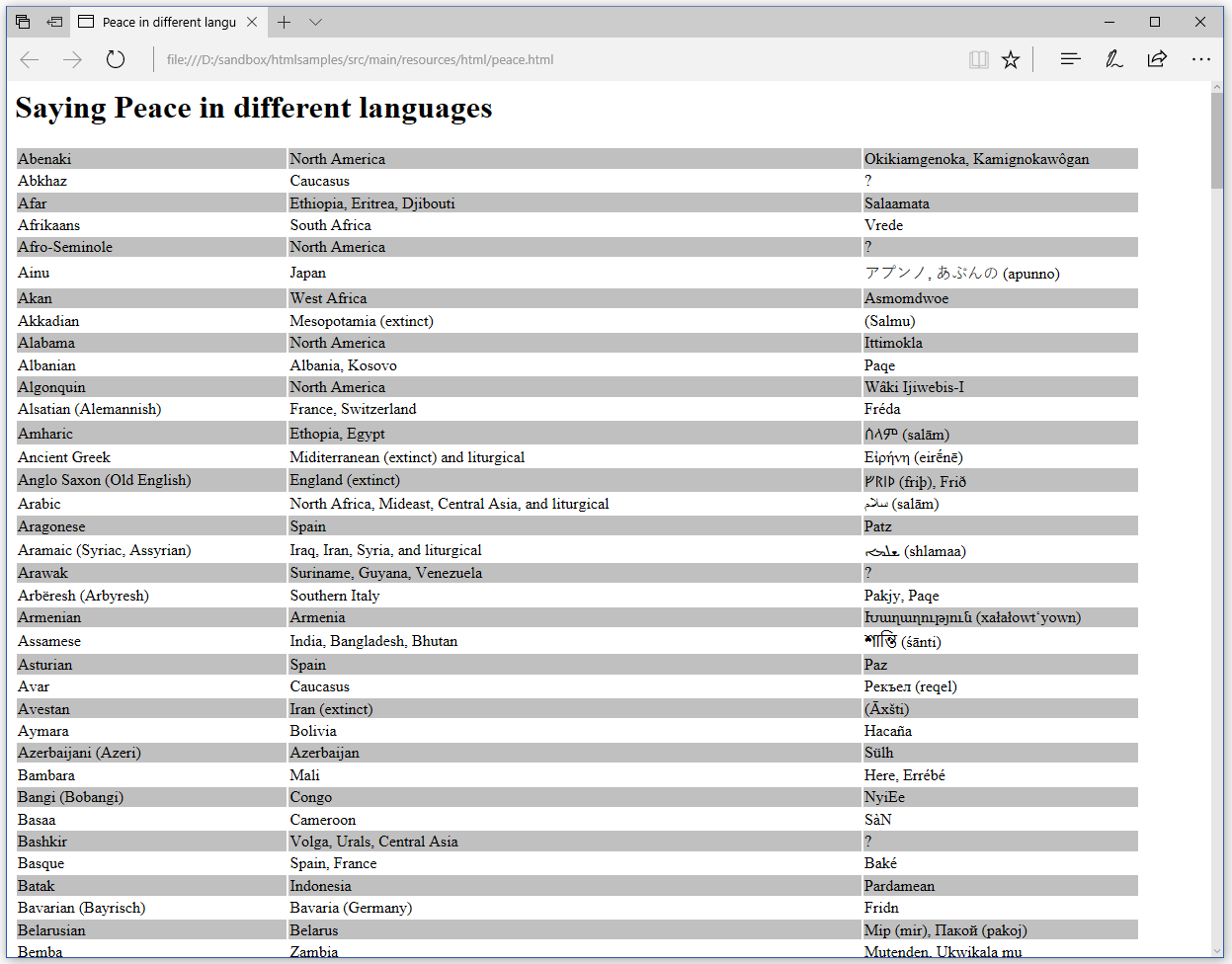The image size is (1232, 964).
Task: Click the Bavarian (Bayrisch) cell
Action: tap(151, 908)
